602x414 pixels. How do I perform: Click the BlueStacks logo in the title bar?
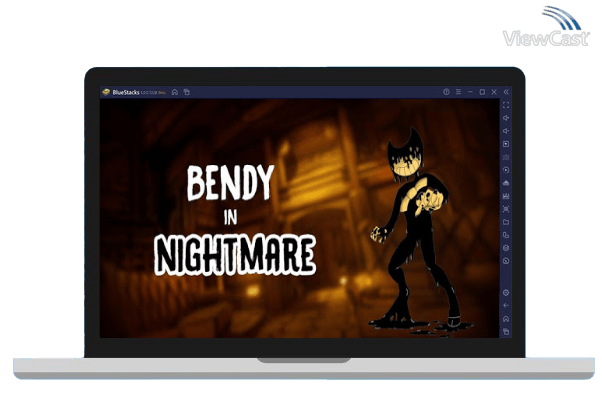click(x=106, y=92)
